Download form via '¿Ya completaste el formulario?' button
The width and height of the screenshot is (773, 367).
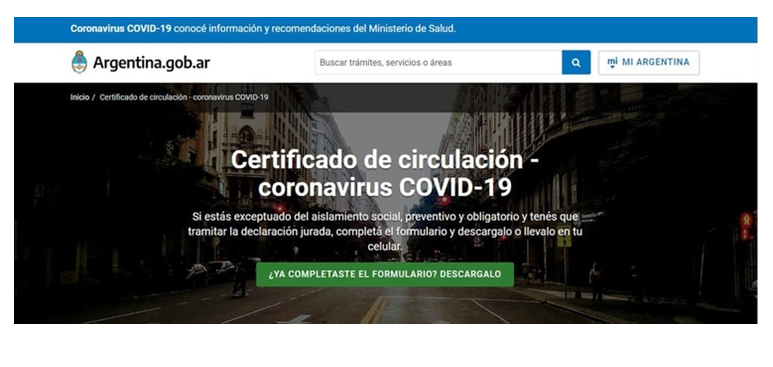385,274
